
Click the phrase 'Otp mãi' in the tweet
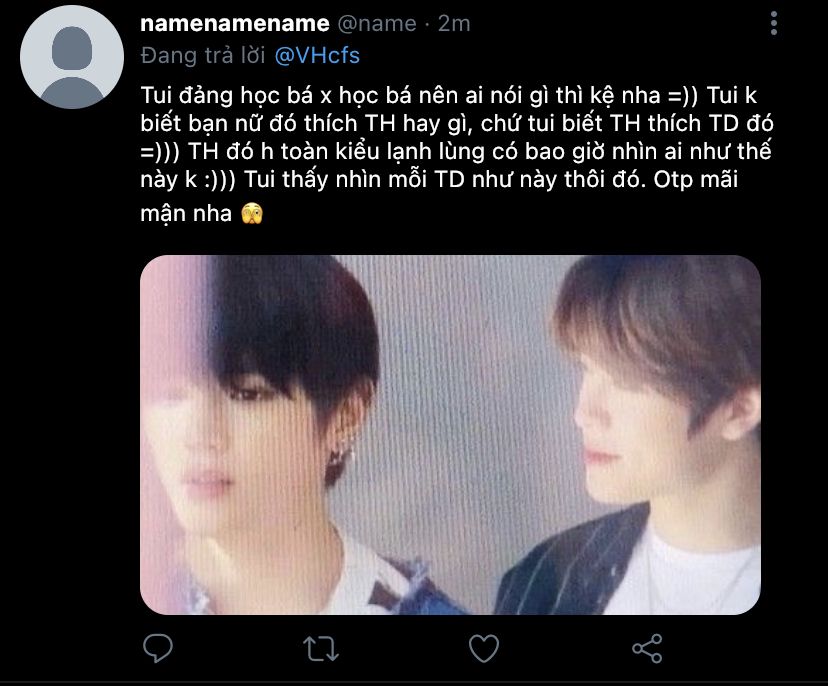[695, 180]
